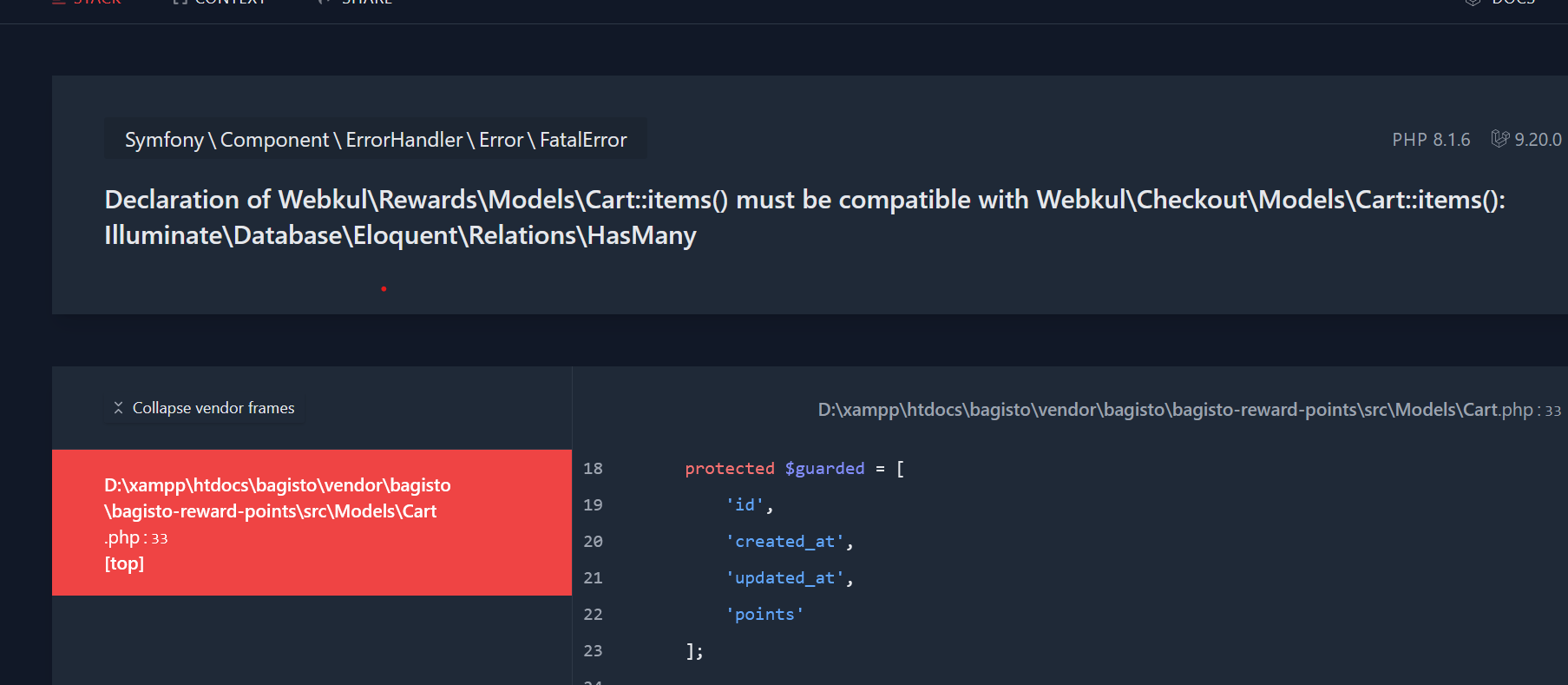Open the Cart.php file path link above code
The width and height of the screenshot is (1568, 685).
(x=1189, y=410)
